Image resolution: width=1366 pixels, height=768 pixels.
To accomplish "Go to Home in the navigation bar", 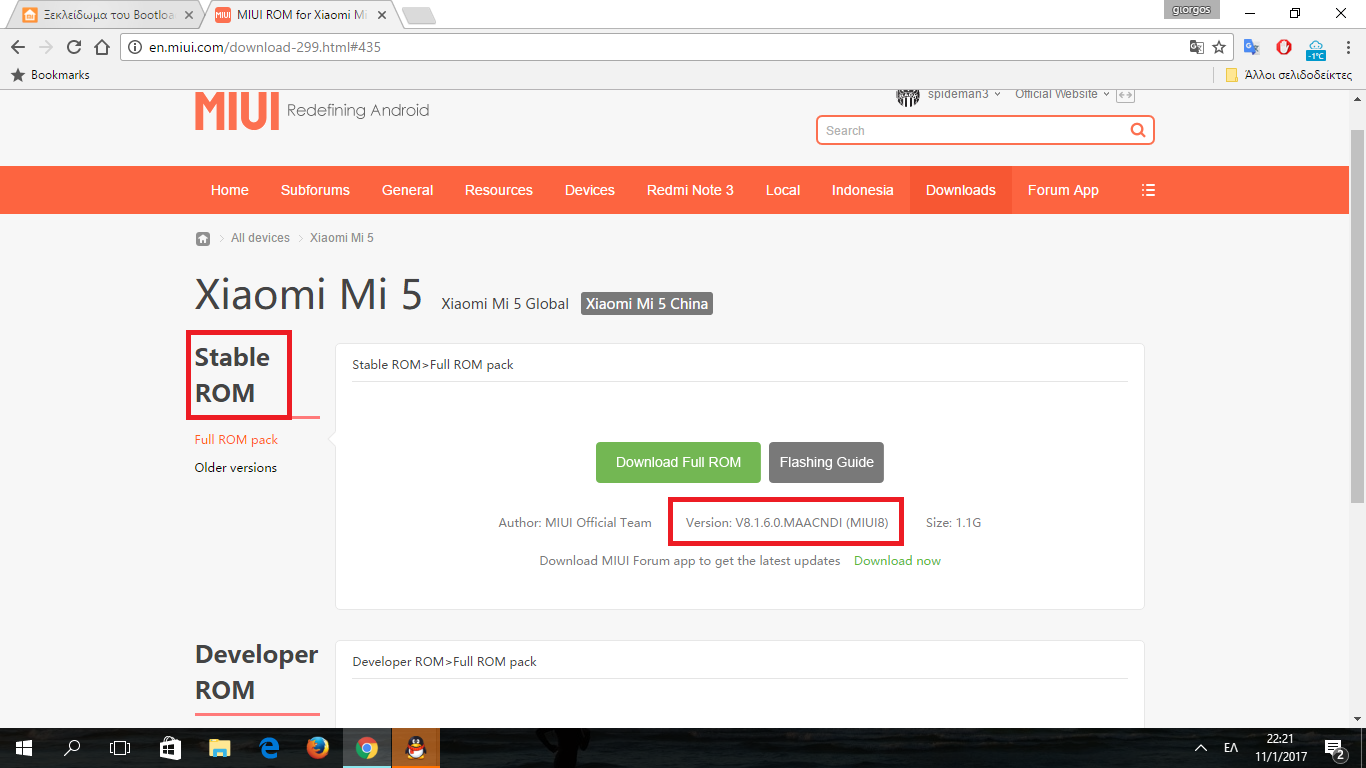I will [230, 190].
